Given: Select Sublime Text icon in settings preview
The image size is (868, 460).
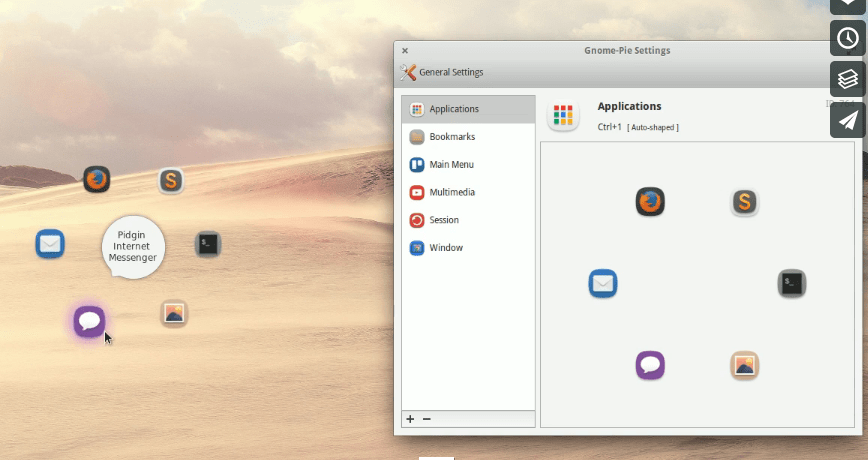Looking at the screenshot, I should click(x=745, y=201).
